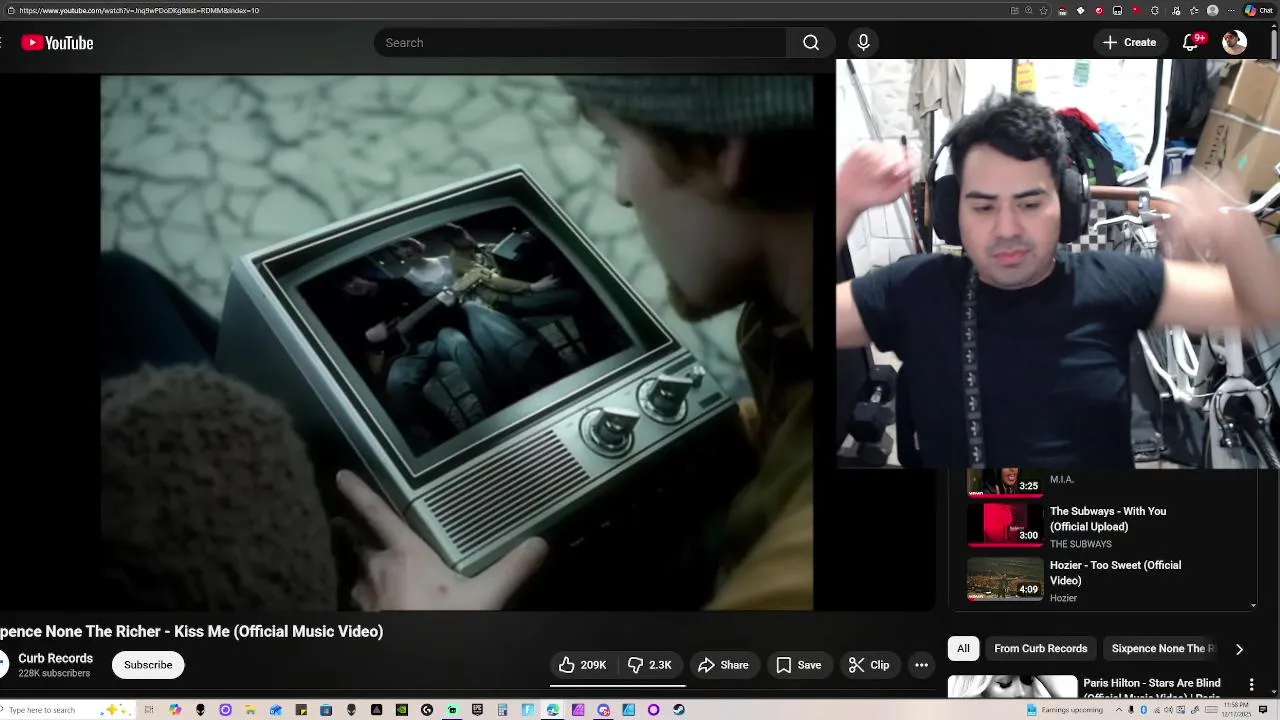Open The Subways With You thumbnail
Screen dimensions: 1280x720
coord(1004,524)
